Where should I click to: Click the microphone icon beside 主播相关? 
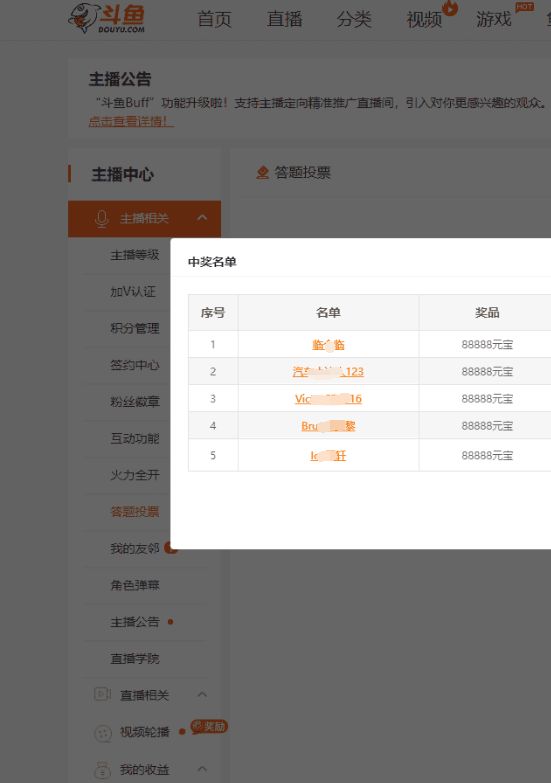(x=101, y=219)
